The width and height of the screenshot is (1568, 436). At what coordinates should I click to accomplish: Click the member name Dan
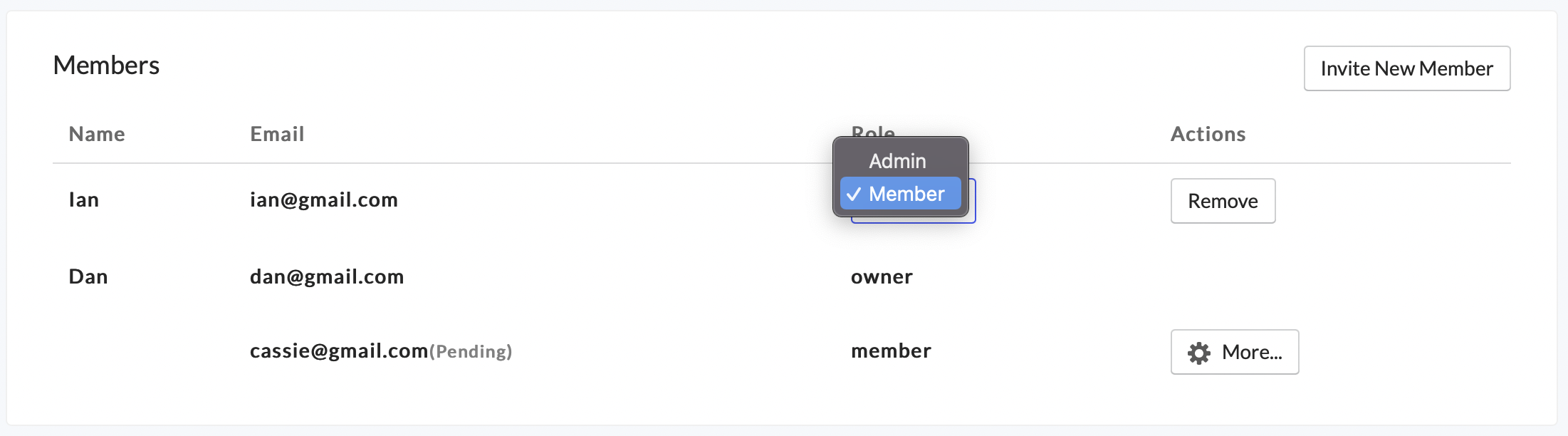click(88, 276)
